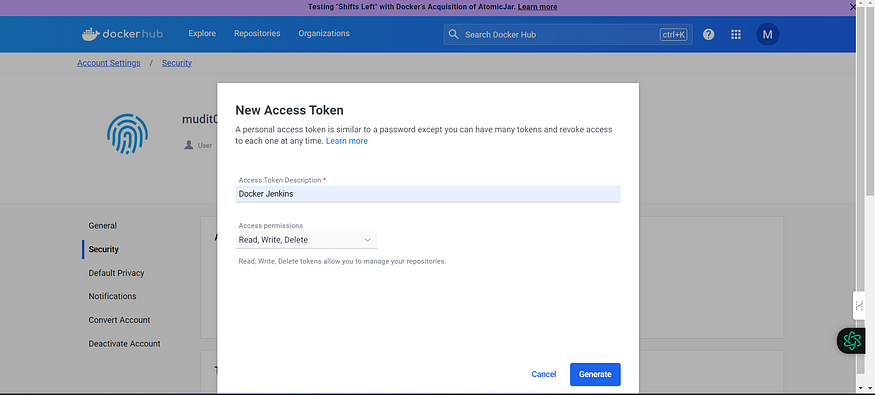Click the Read, Write, Delete tokens hint text
The image size is (875, 395).
[x=342, y=261]
